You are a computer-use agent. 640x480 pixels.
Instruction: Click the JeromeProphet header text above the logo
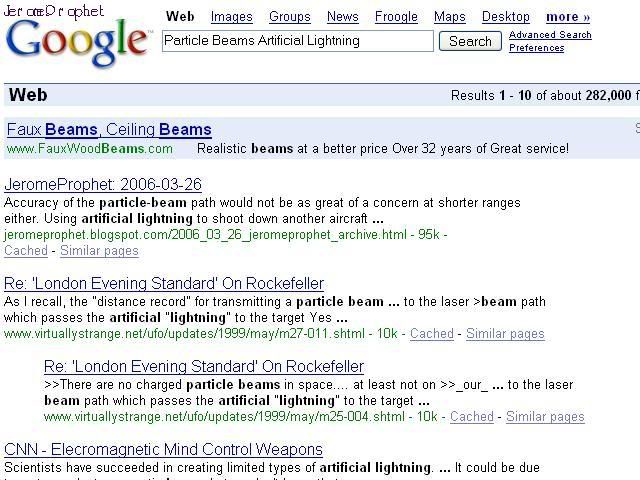coord(53,10)
